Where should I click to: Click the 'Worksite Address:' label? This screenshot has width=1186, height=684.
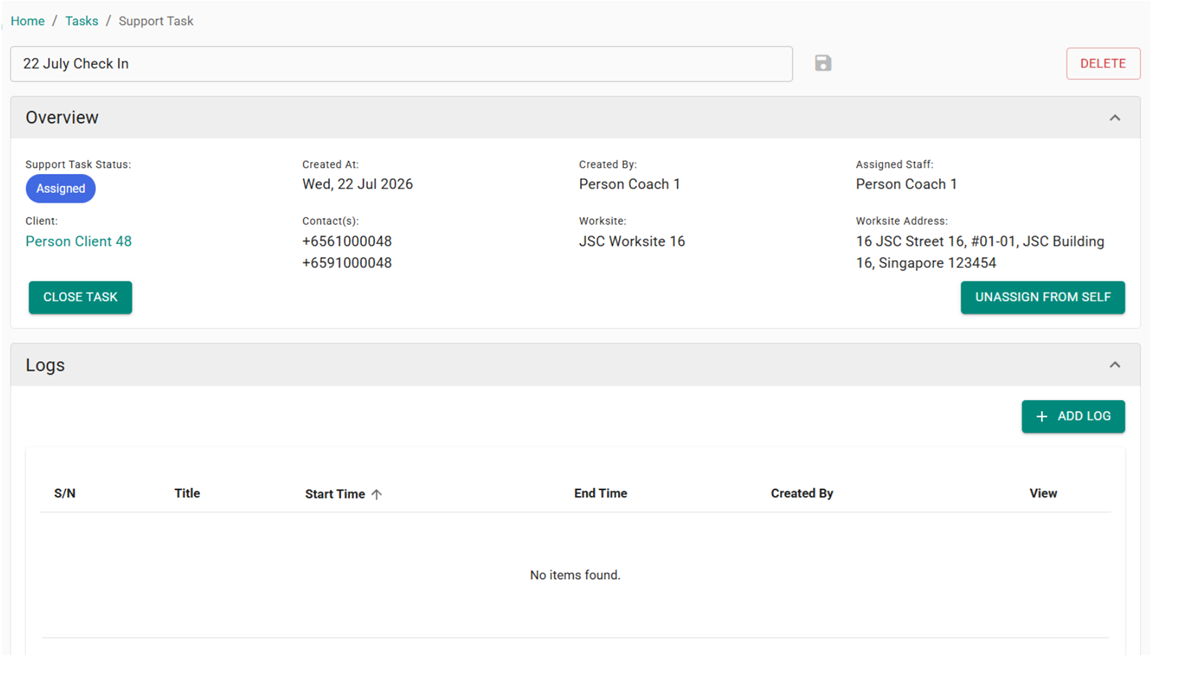[x=902, y=221]
